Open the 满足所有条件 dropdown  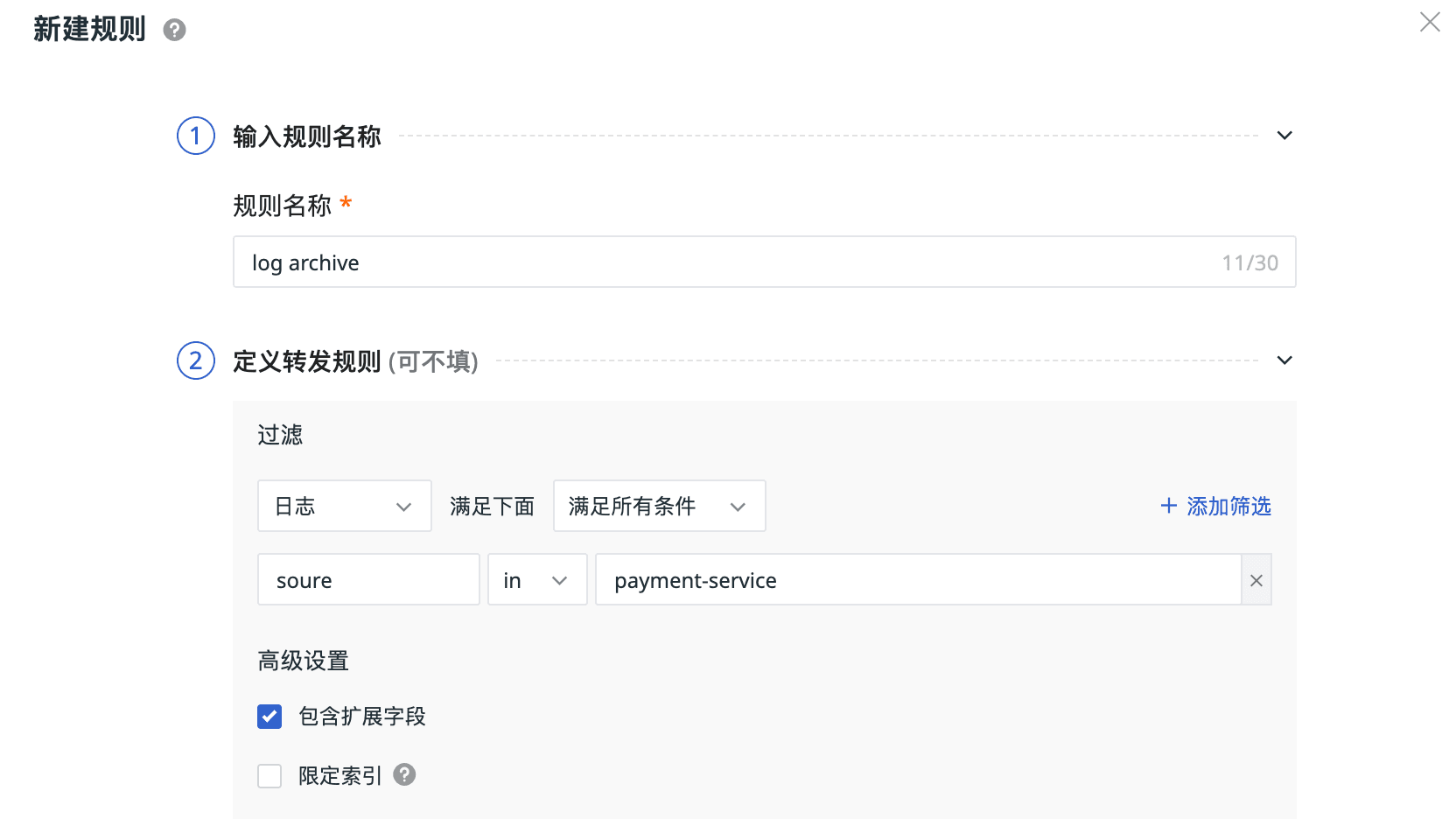[x=660, y=506]
